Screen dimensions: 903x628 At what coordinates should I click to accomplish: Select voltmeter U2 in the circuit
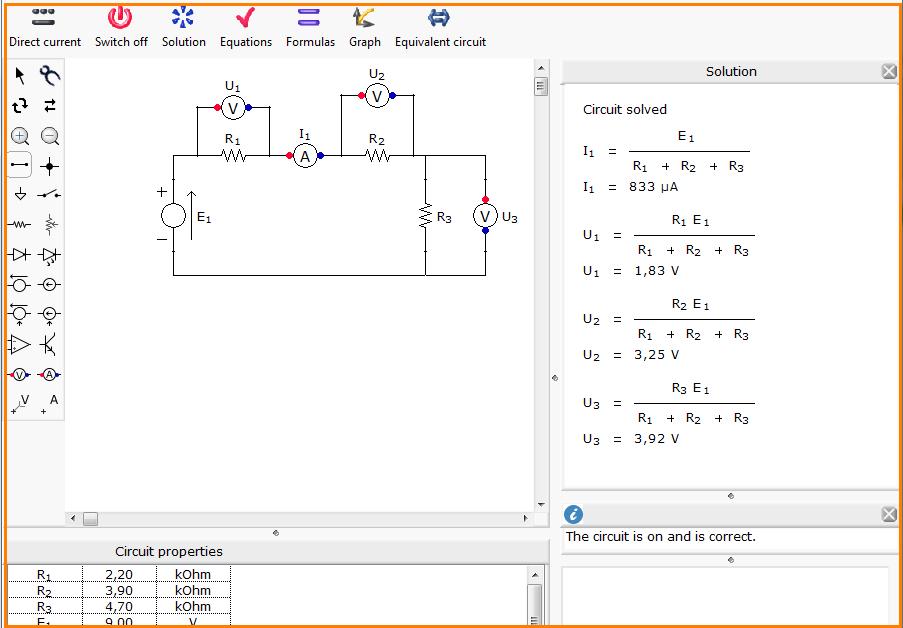tap(377, 96)
